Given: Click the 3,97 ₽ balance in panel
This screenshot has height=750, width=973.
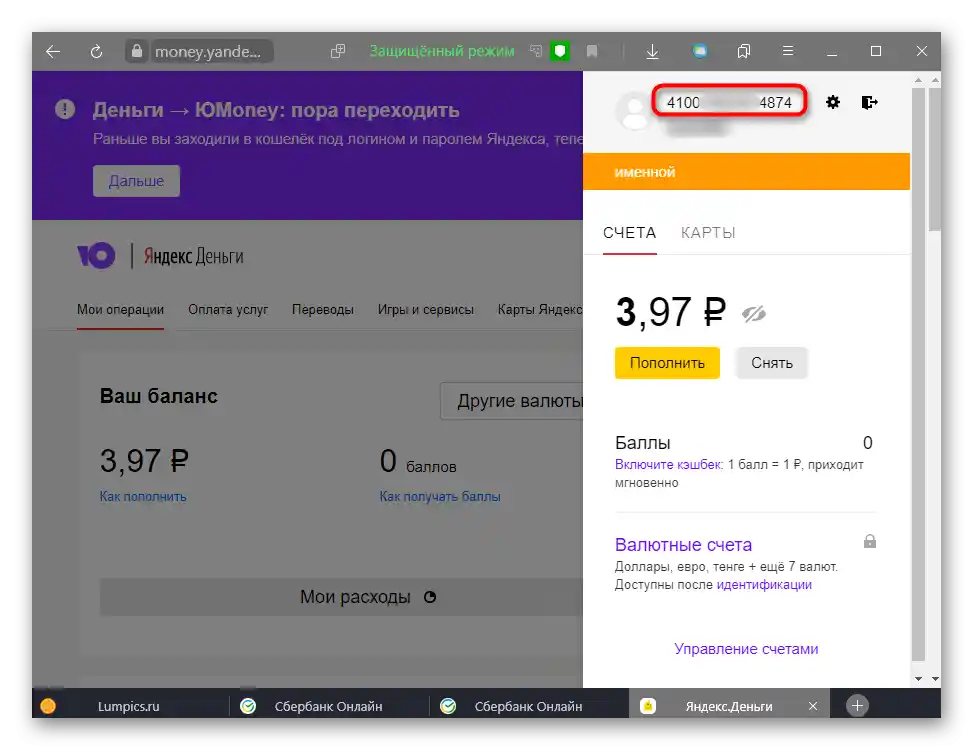Looking at the screenshot, I should click(670, 312).
